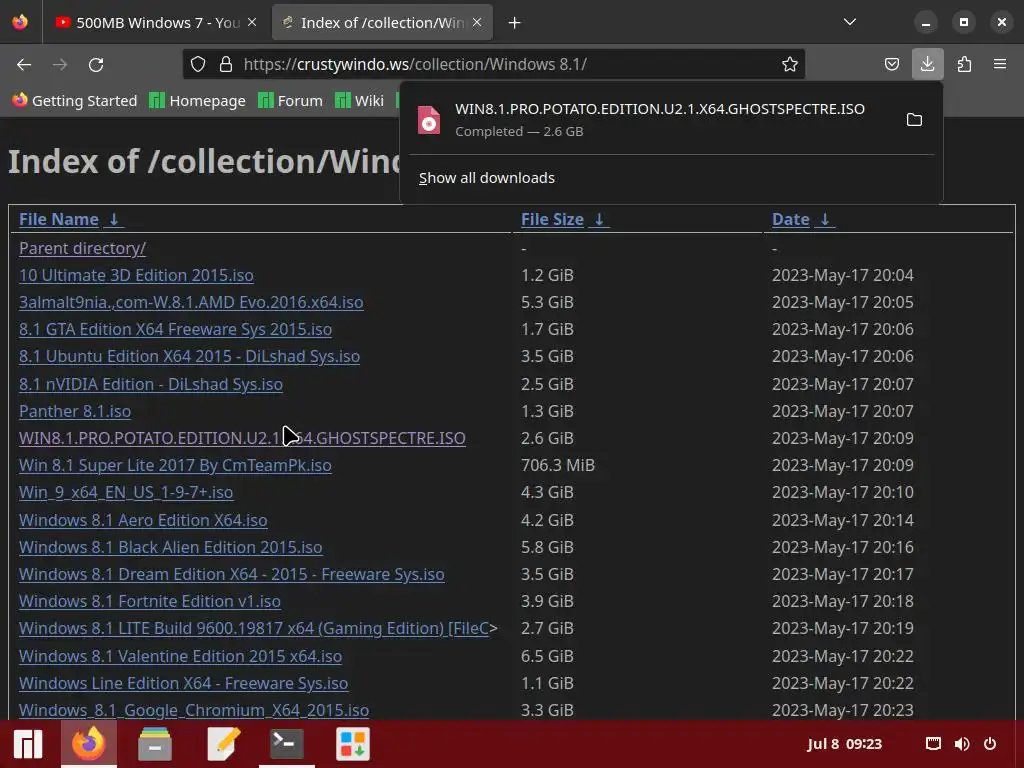
Task: Download Panther 8.1.iso
Action: click(75, 411)
